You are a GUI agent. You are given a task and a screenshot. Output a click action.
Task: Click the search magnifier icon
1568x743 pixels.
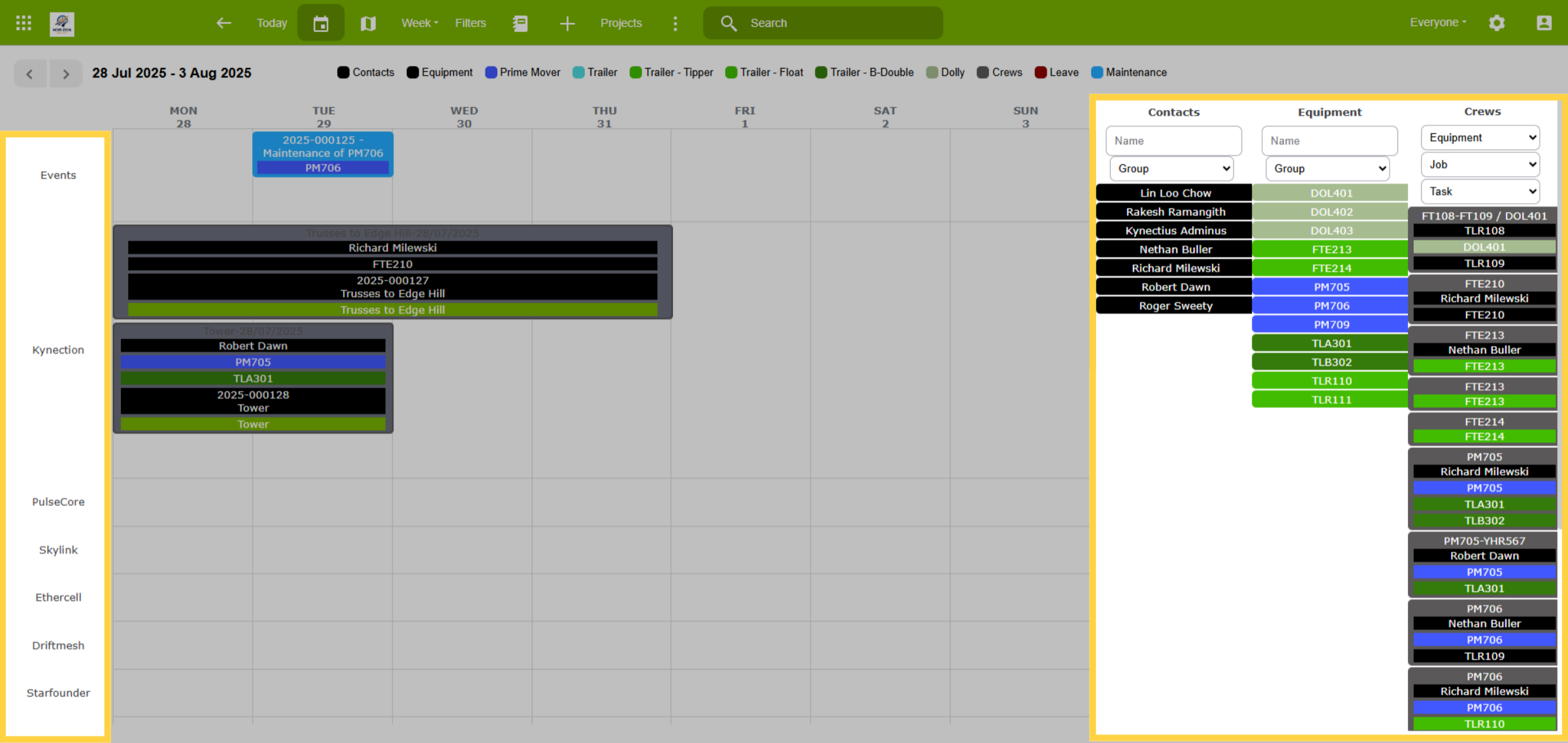click(x=728, y=23)
